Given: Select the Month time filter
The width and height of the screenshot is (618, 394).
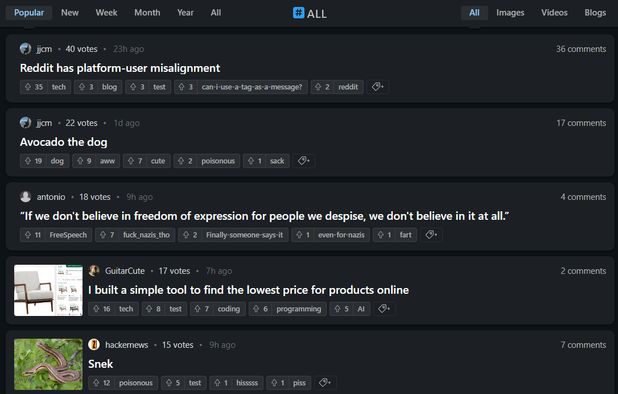Looking at the screenshot, I should (147, 13).
